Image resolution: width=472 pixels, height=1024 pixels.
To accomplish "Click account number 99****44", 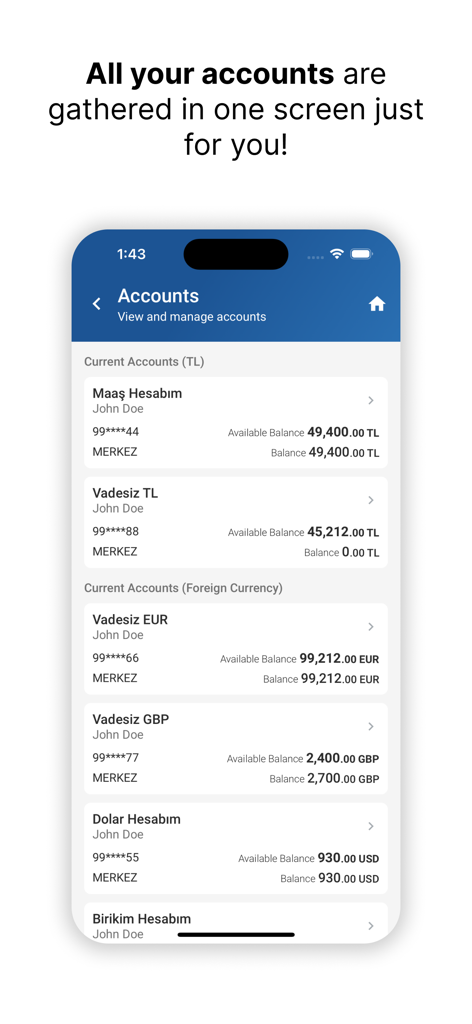I will coord(116,432).
